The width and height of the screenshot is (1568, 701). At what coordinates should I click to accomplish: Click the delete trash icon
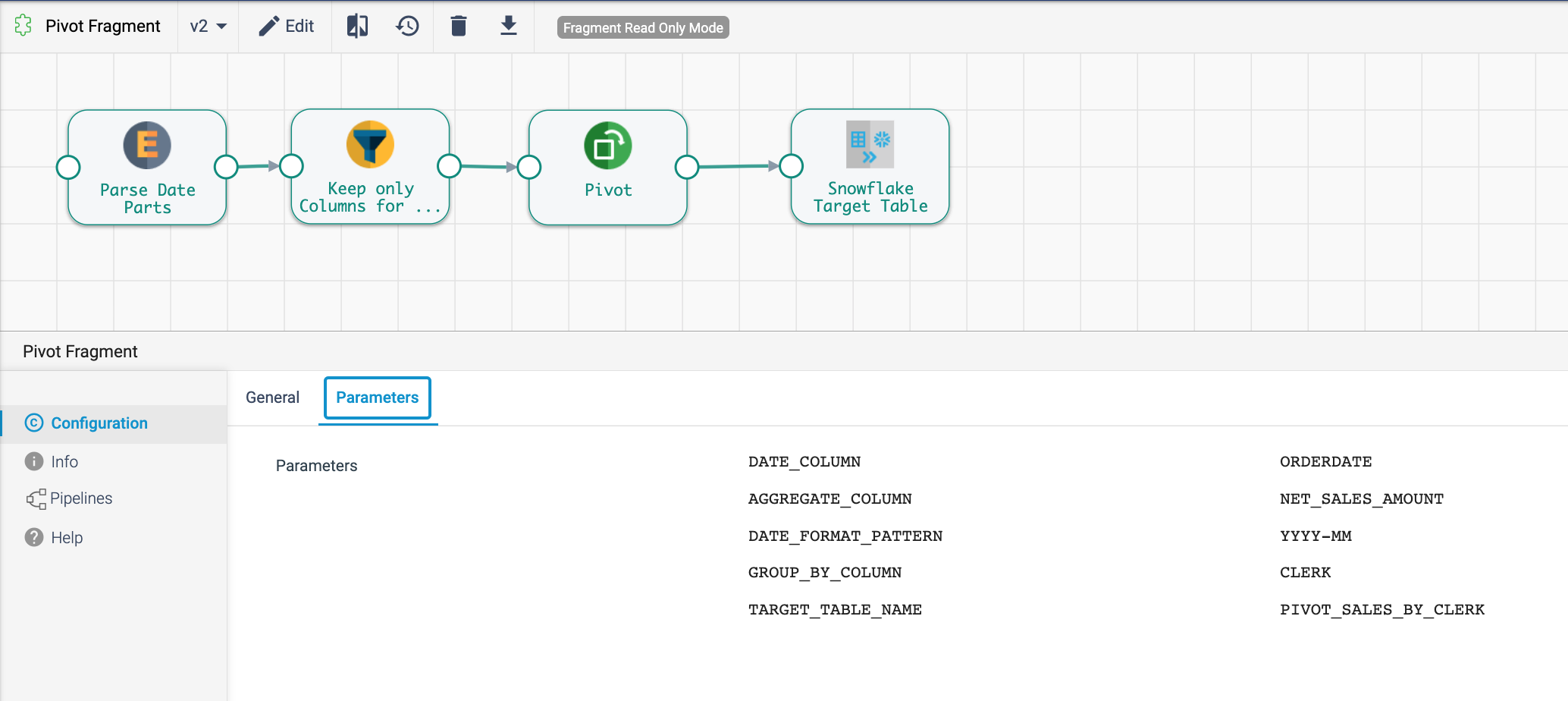coord(458,27)
